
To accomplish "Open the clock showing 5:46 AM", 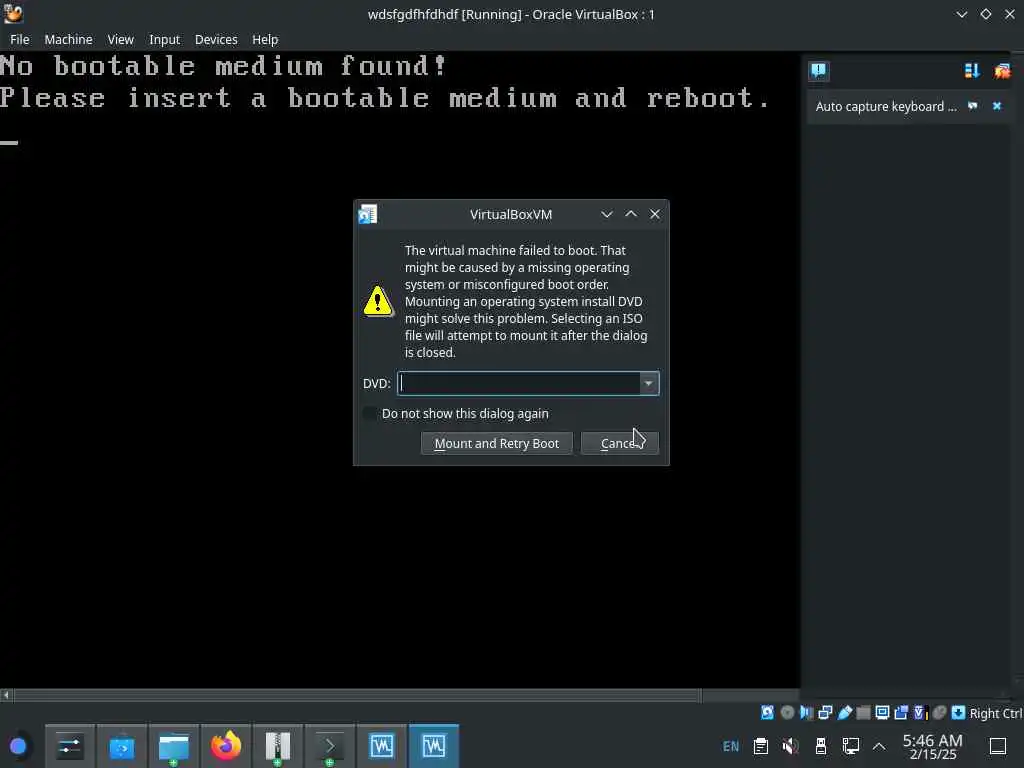I will (x=933, y=746).
